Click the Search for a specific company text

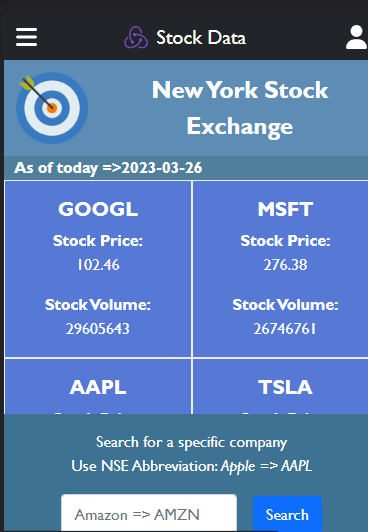[x=191, y=442]
